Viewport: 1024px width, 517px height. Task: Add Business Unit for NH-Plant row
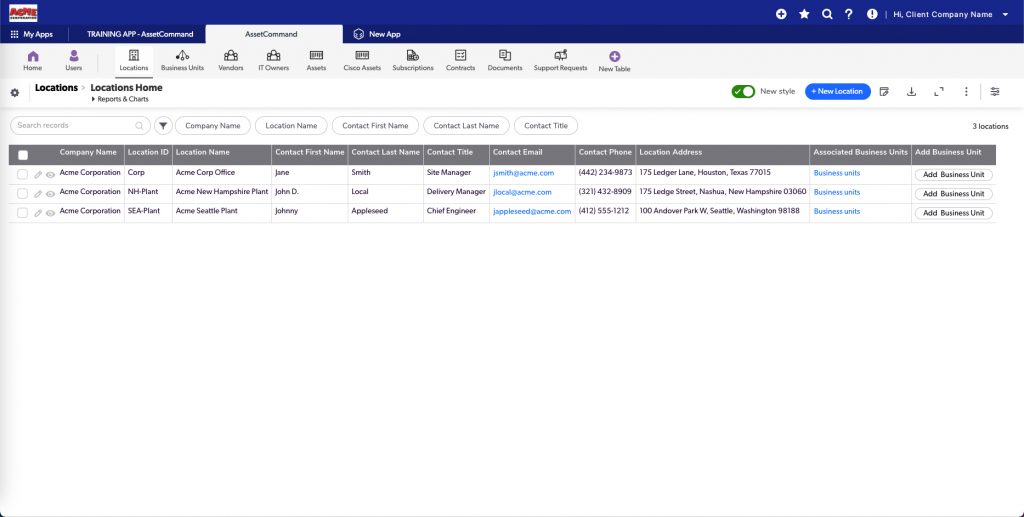tap(953, 194)
